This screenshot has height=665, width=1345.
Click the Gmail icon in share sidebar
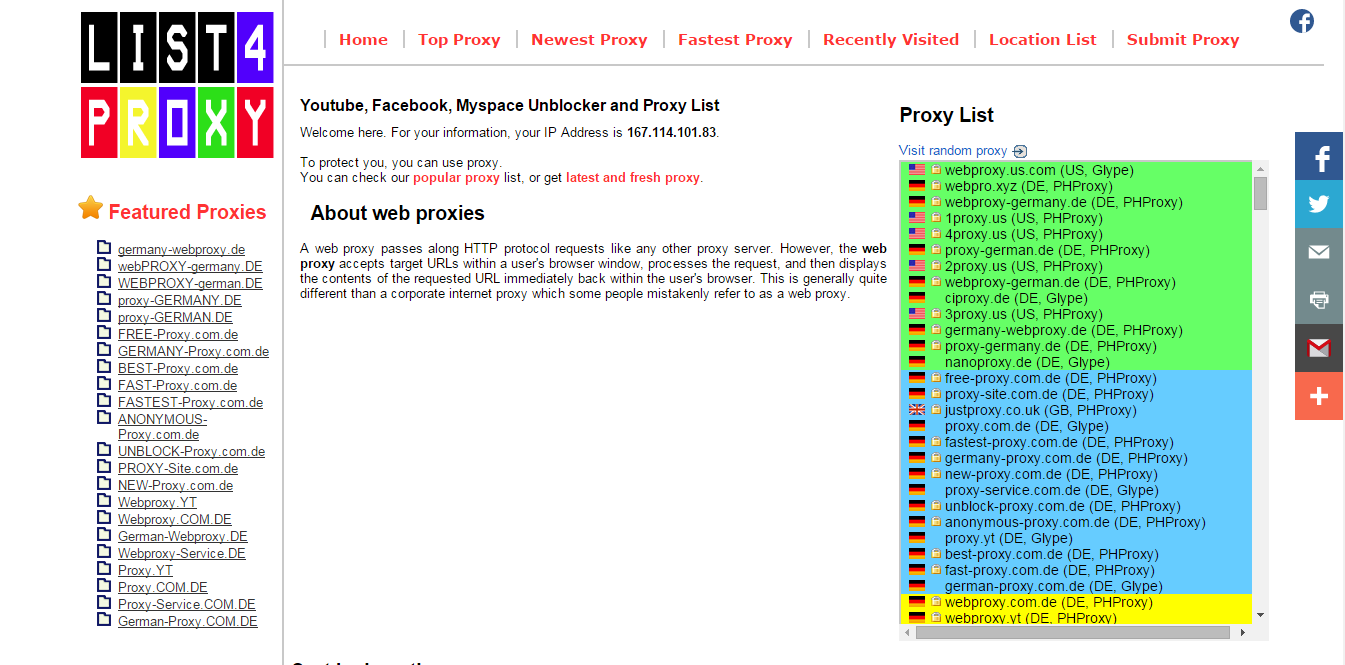click(1319, 348)
